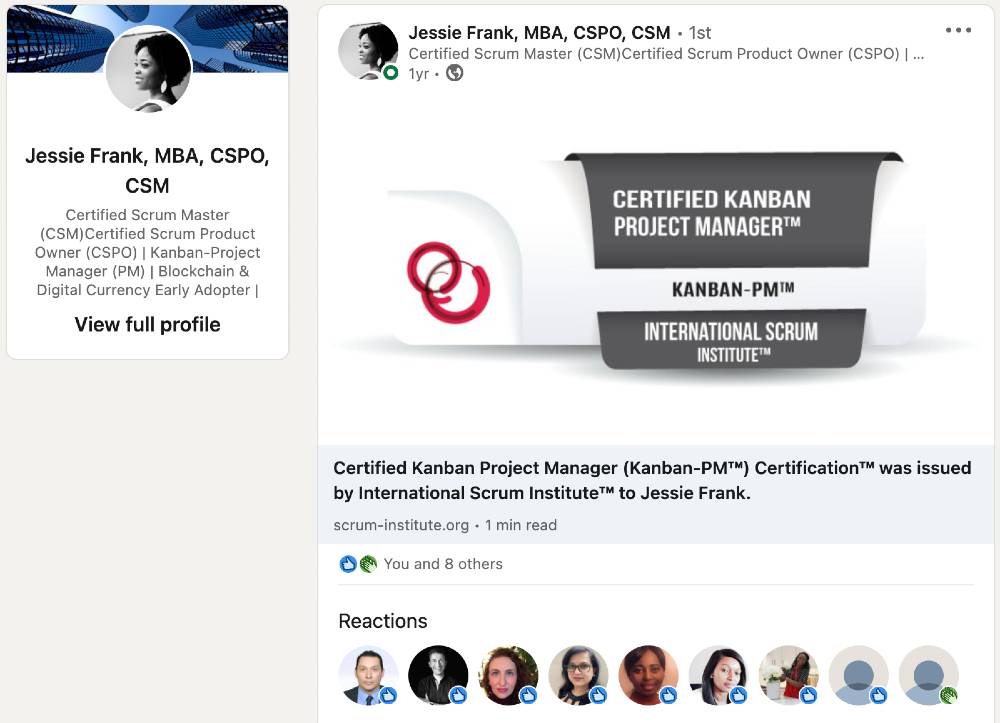This screenshot has width=1000, height=723.
Task: Click the '1yr' post timestamp
Action: pyautogui.click(x=418, y=74)
